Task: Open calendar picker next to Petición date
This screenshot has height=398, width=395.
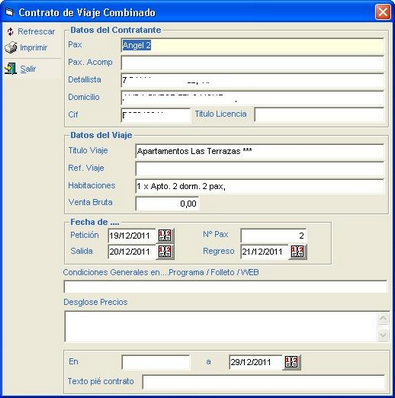Action: [165, 236]
